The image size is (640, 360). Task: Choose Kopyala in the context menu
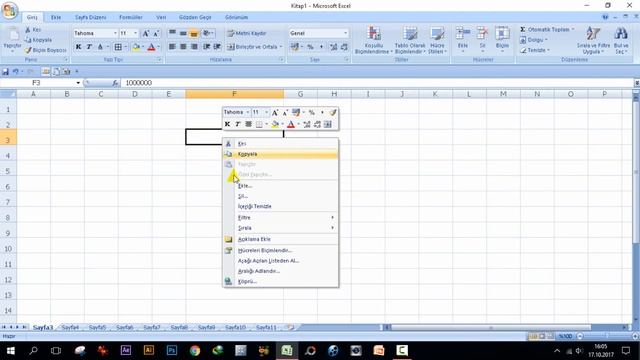point(281,154)
